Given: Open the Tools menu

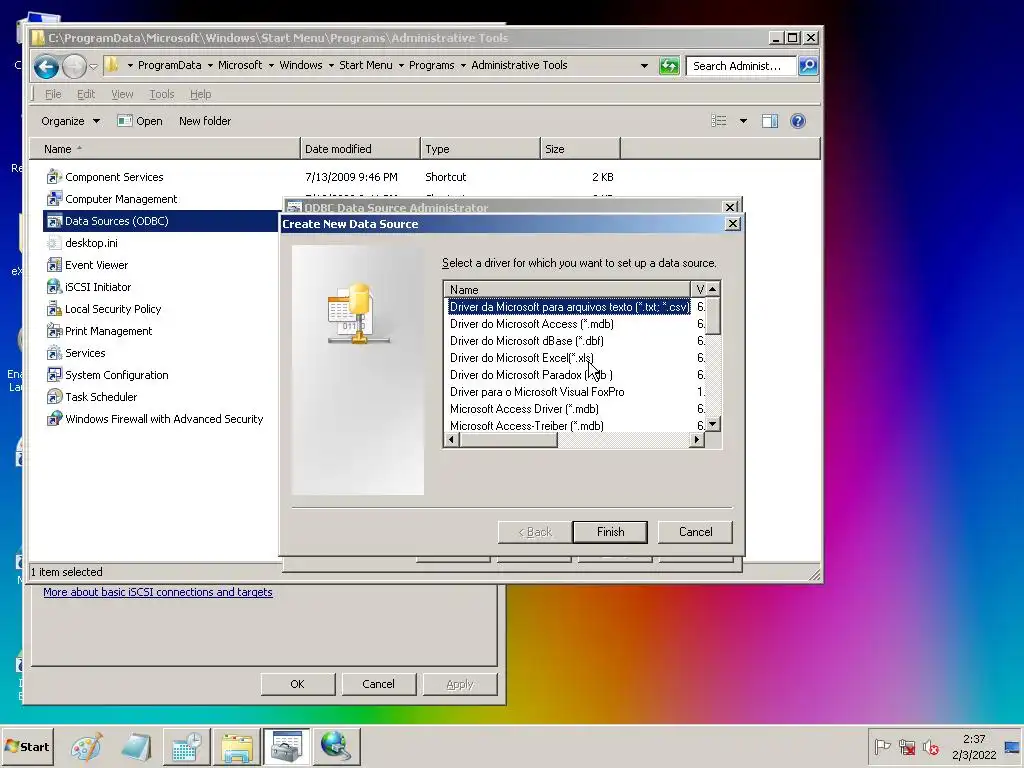Looking at the screenshot, I should (161, 94).
